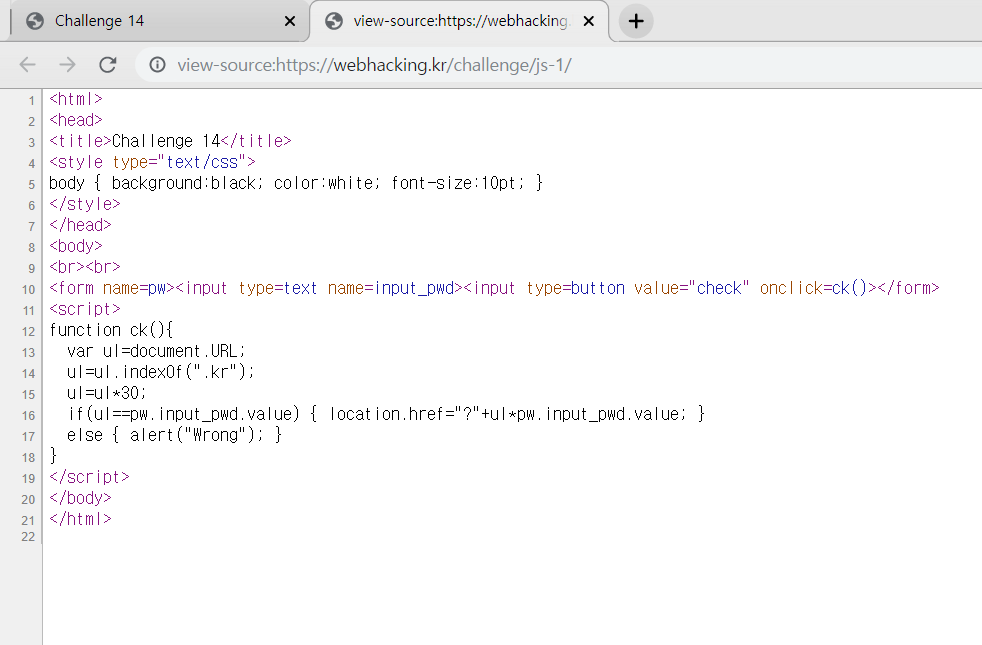Image resolution: width=982 pixels, height=645 pixels.
Task: Click the <script> opening tag
Action: [85, 309]
